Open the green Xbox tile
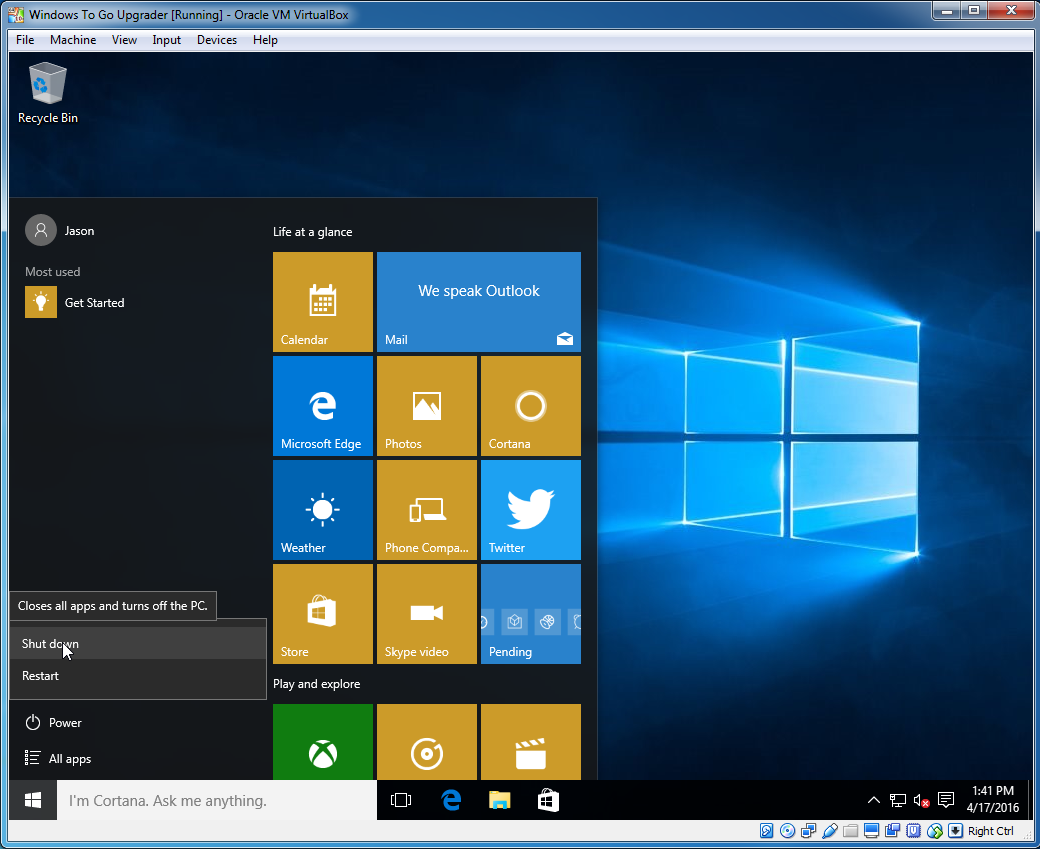Viewport: 1040px width, 849px height. click(322, 742)
